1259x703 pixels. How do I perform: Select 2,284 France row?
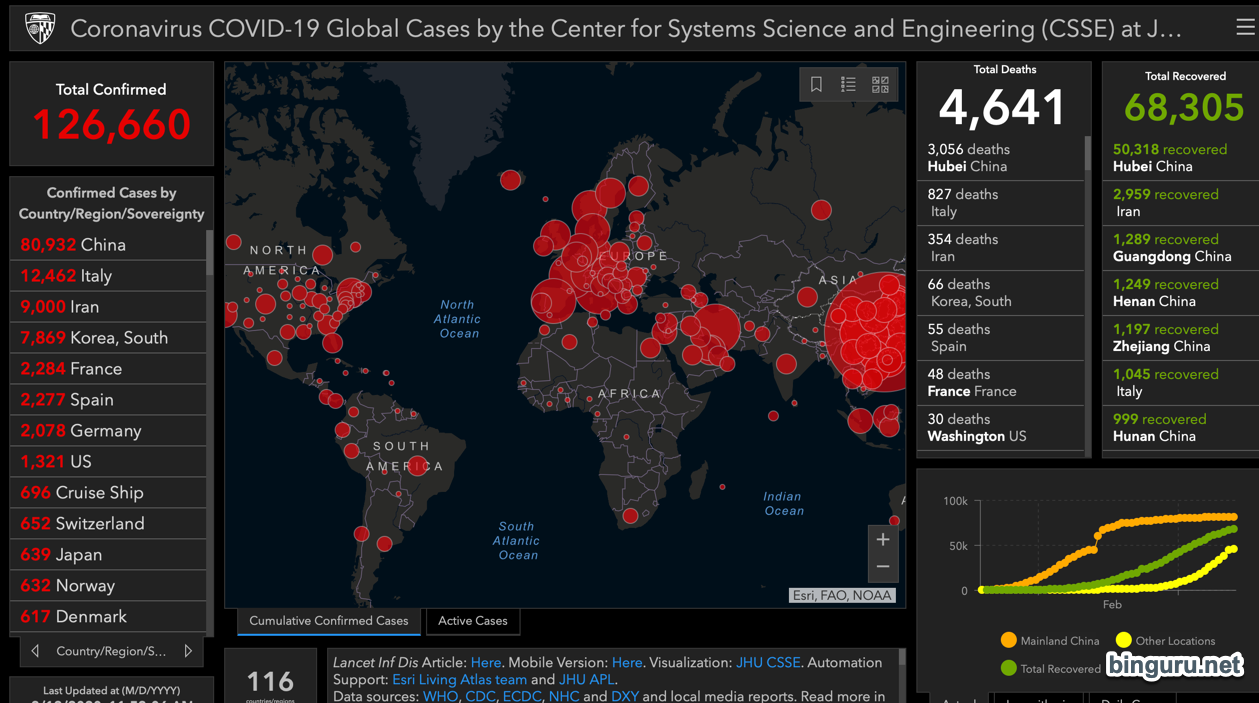coord(108,369)
